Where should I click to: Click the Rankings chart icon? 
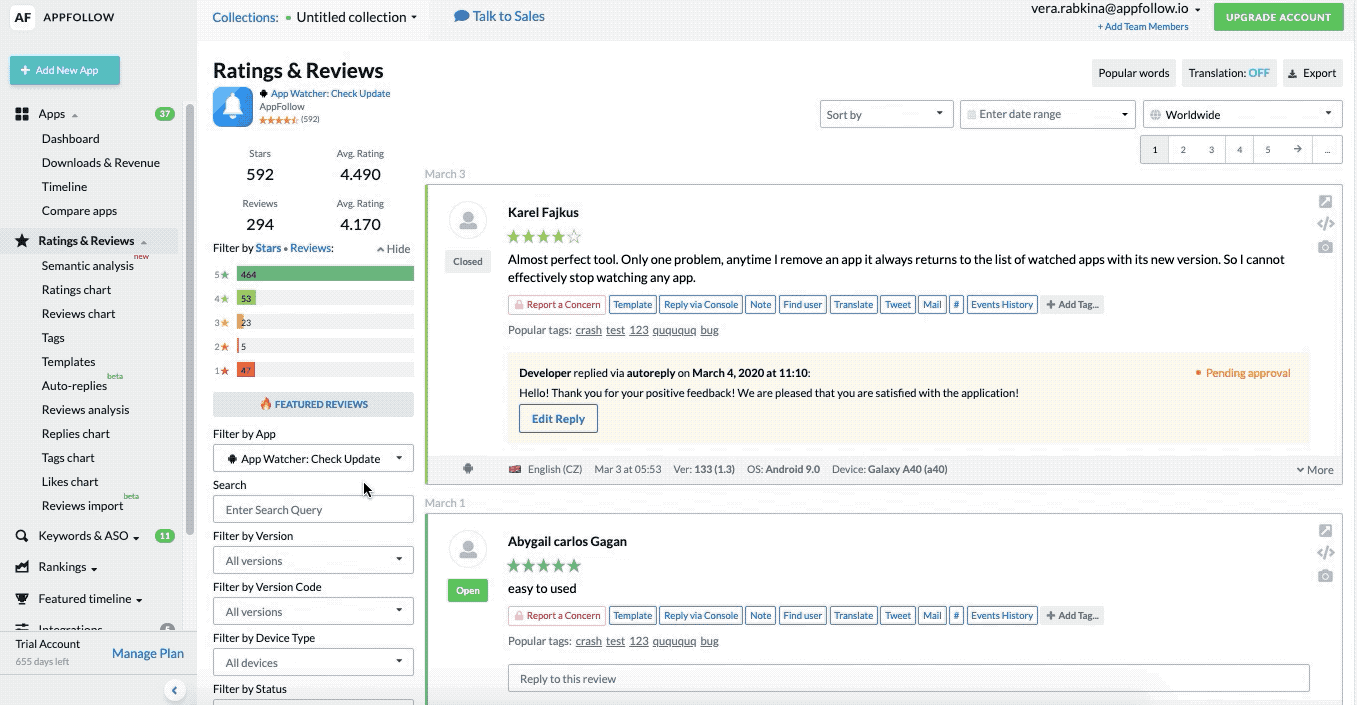(x=22, y=567)
